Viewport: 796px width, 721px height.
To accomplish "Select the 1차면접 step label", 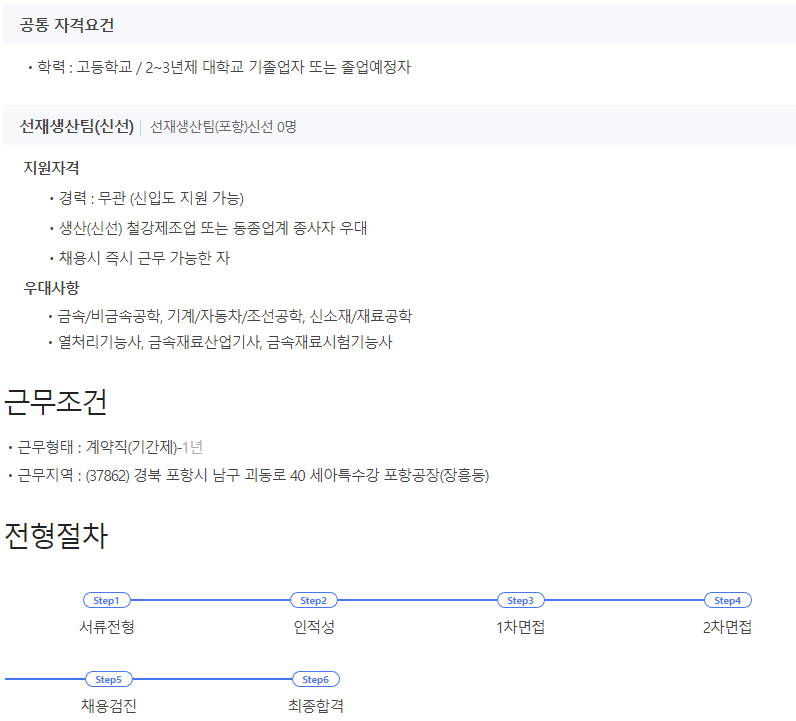I will 520,627.
